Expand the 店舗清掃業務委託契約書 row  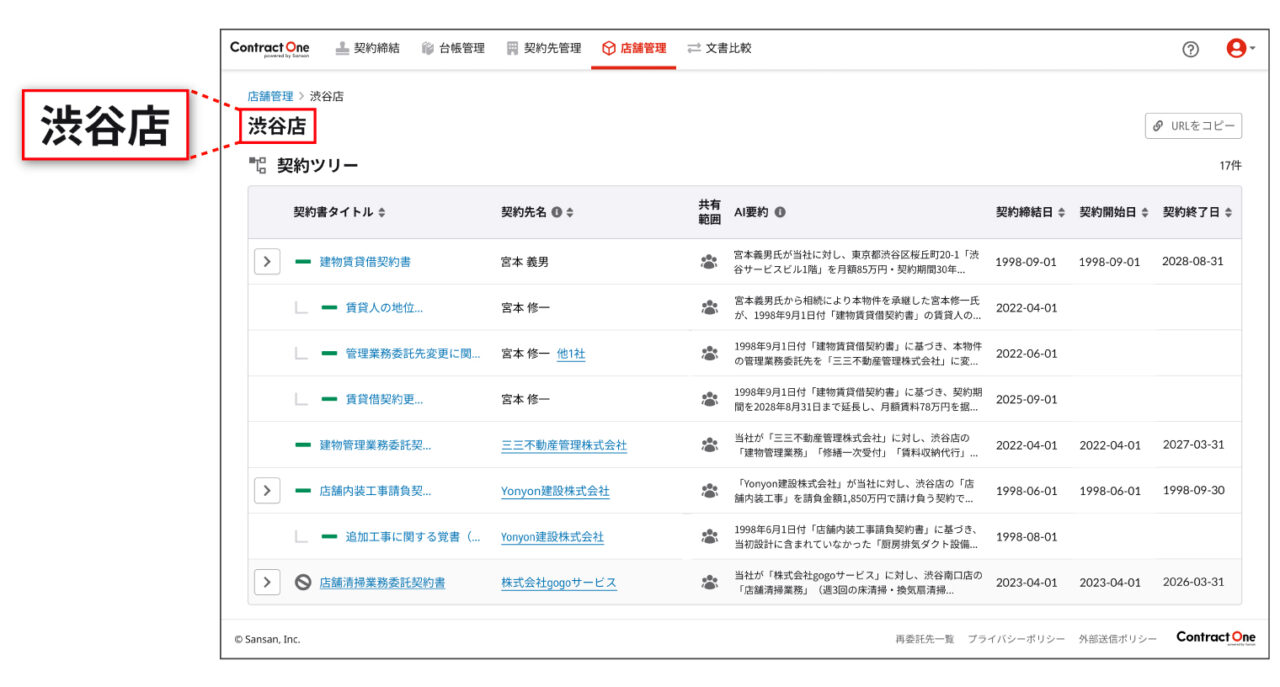coord(266,582)
